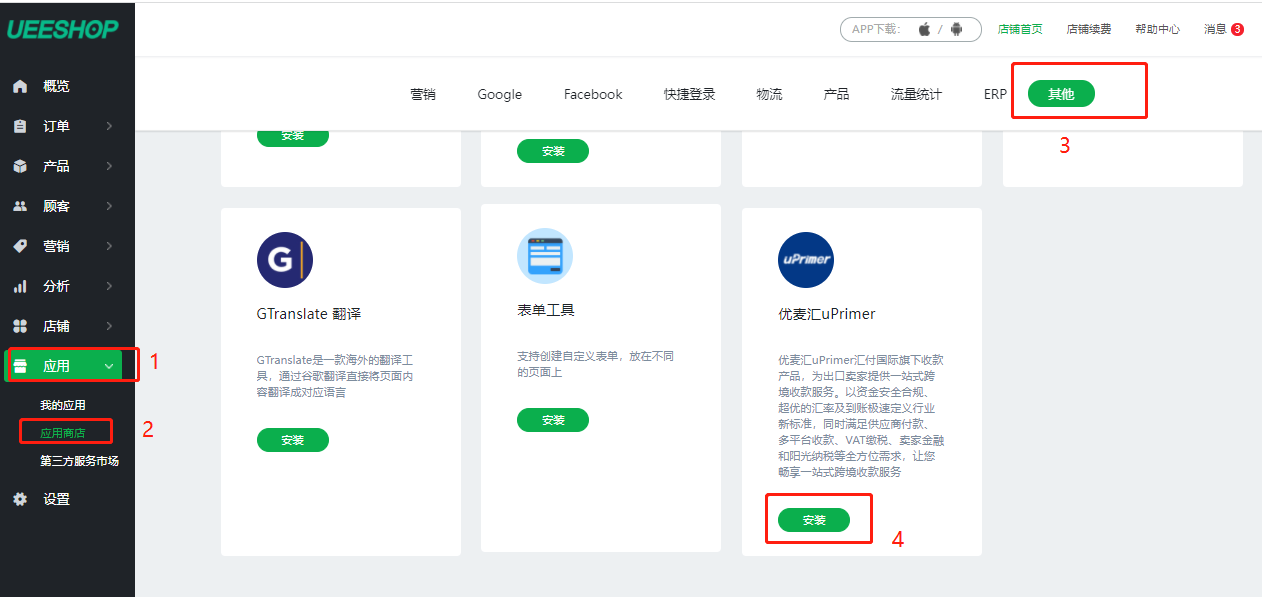Screen dimensions: 1262x597
Task: Open 我的应用 submenu
Action: pos(63,405)
